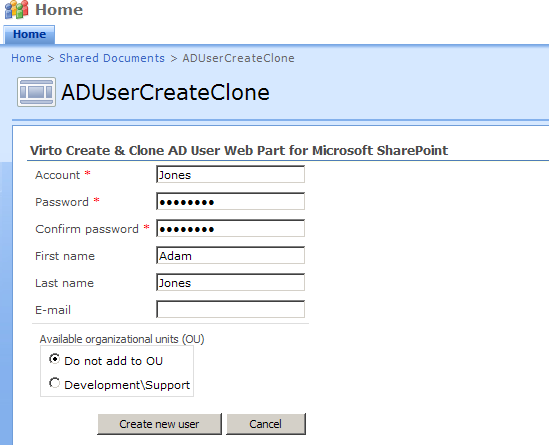The image size is (549, 445).
Task: Open the Home tab
Action: pyautogui.click(x=29, y=34)
